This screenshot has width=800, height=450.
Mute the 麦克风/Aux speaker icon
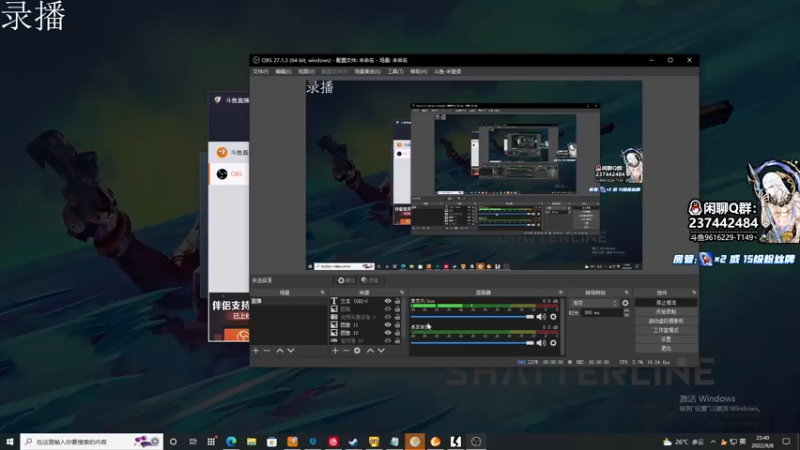[541, 317]
